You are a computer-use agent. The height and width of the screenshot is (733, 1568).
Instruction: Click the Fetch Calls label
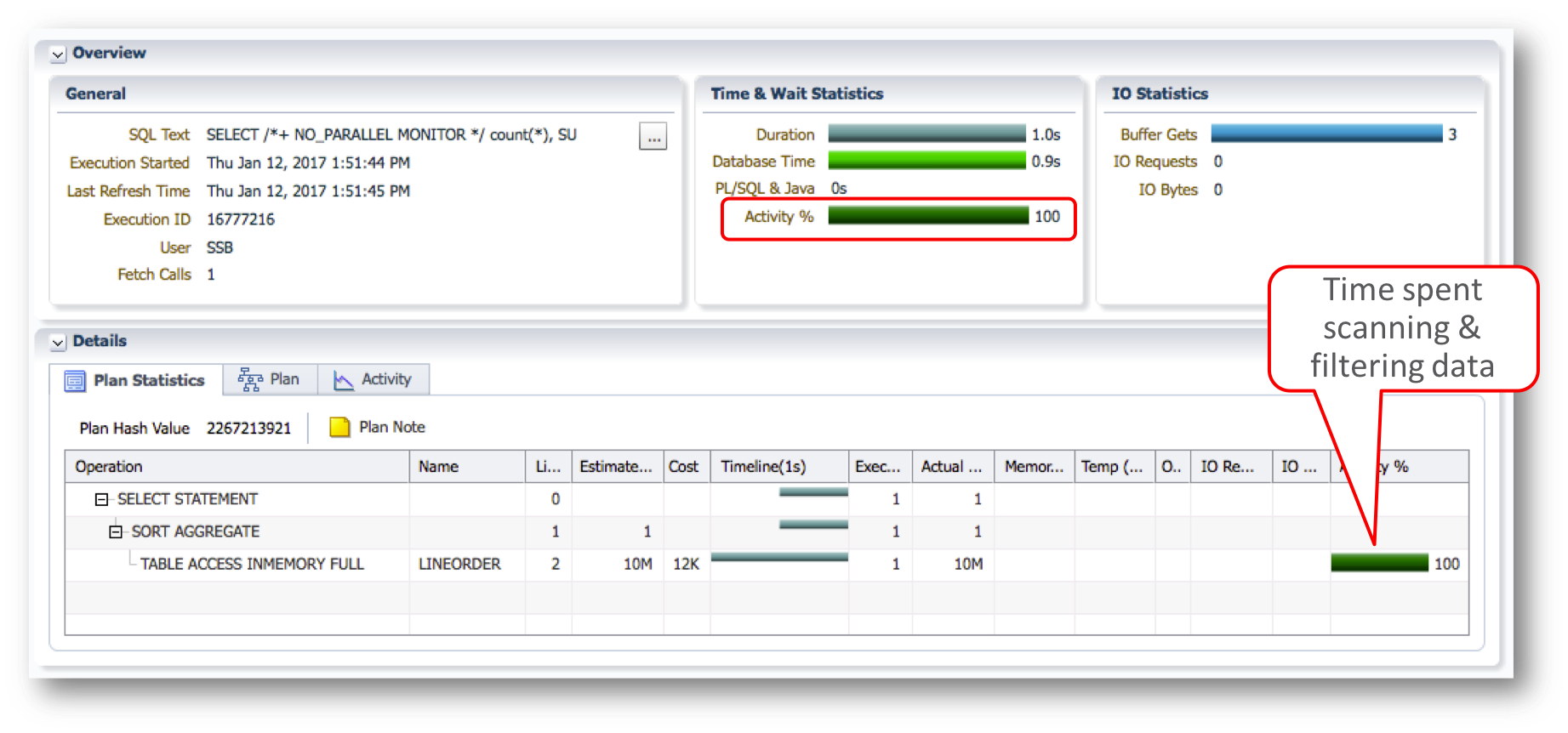point(154,275)
